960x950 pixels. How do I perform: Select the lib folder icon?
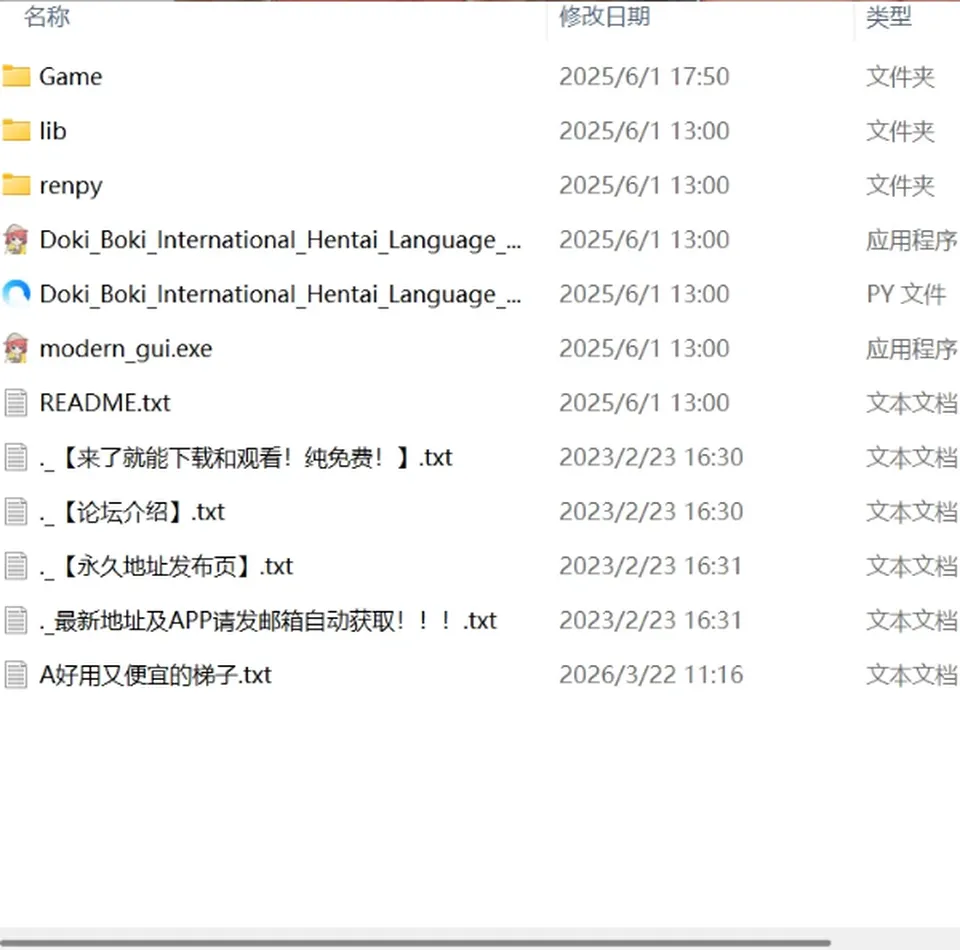click(x=16, y=131)
